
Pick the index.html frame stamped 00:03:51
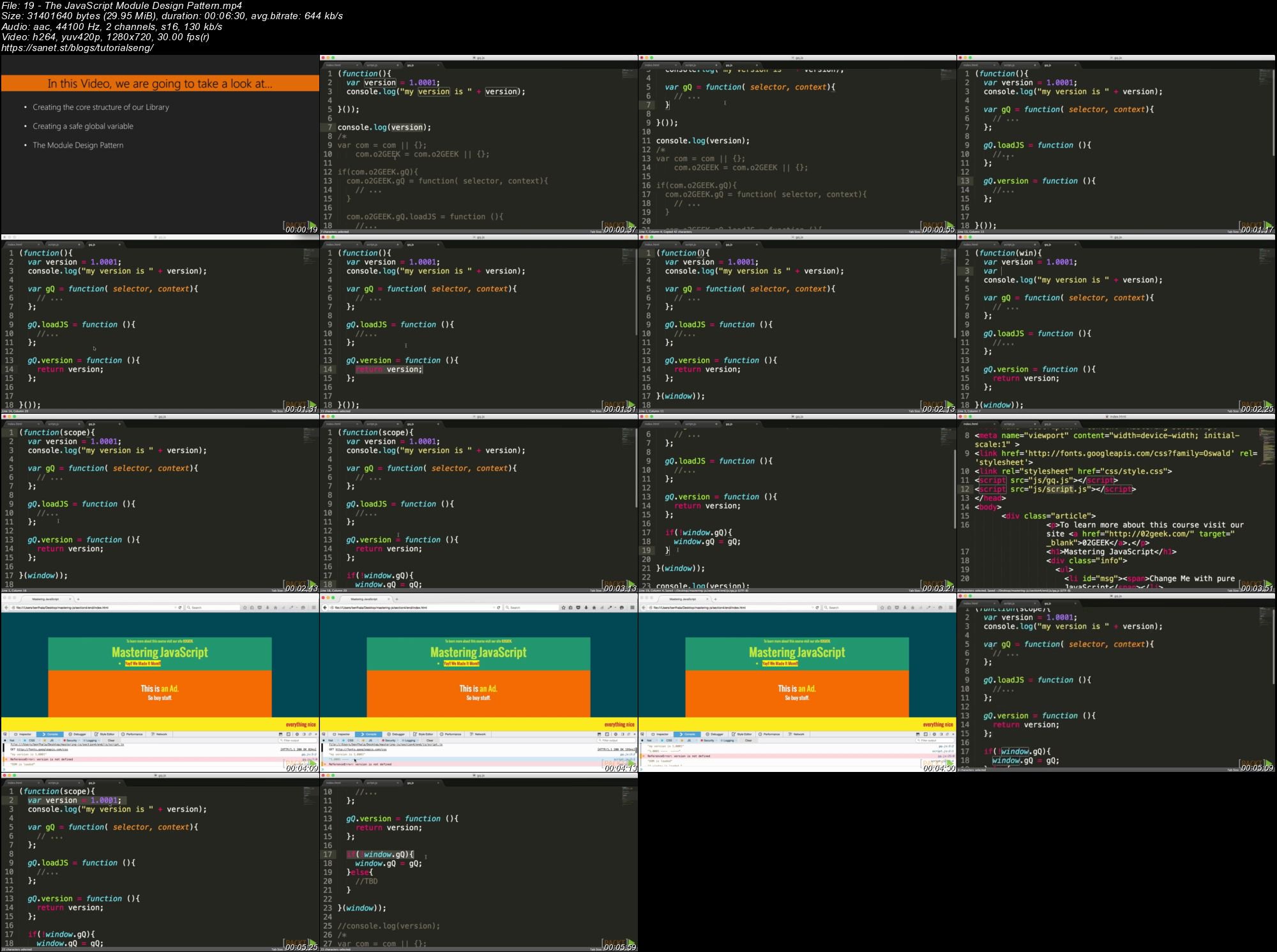[x=1116, y=503]
